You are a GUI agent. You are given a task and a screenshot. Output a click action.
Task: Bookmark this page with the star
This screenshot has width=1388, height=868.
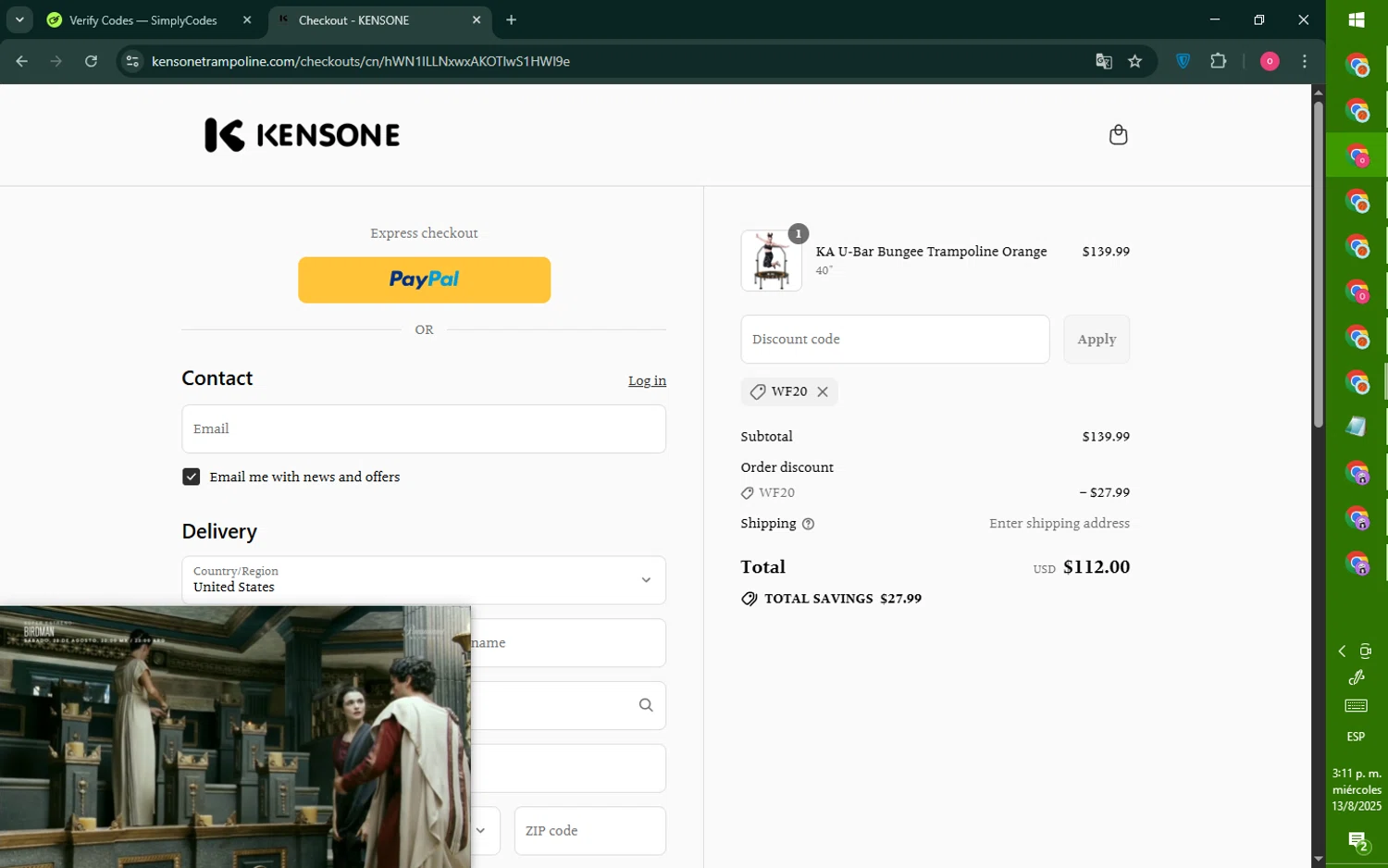pyautogui.click(x=1135, y=61)
